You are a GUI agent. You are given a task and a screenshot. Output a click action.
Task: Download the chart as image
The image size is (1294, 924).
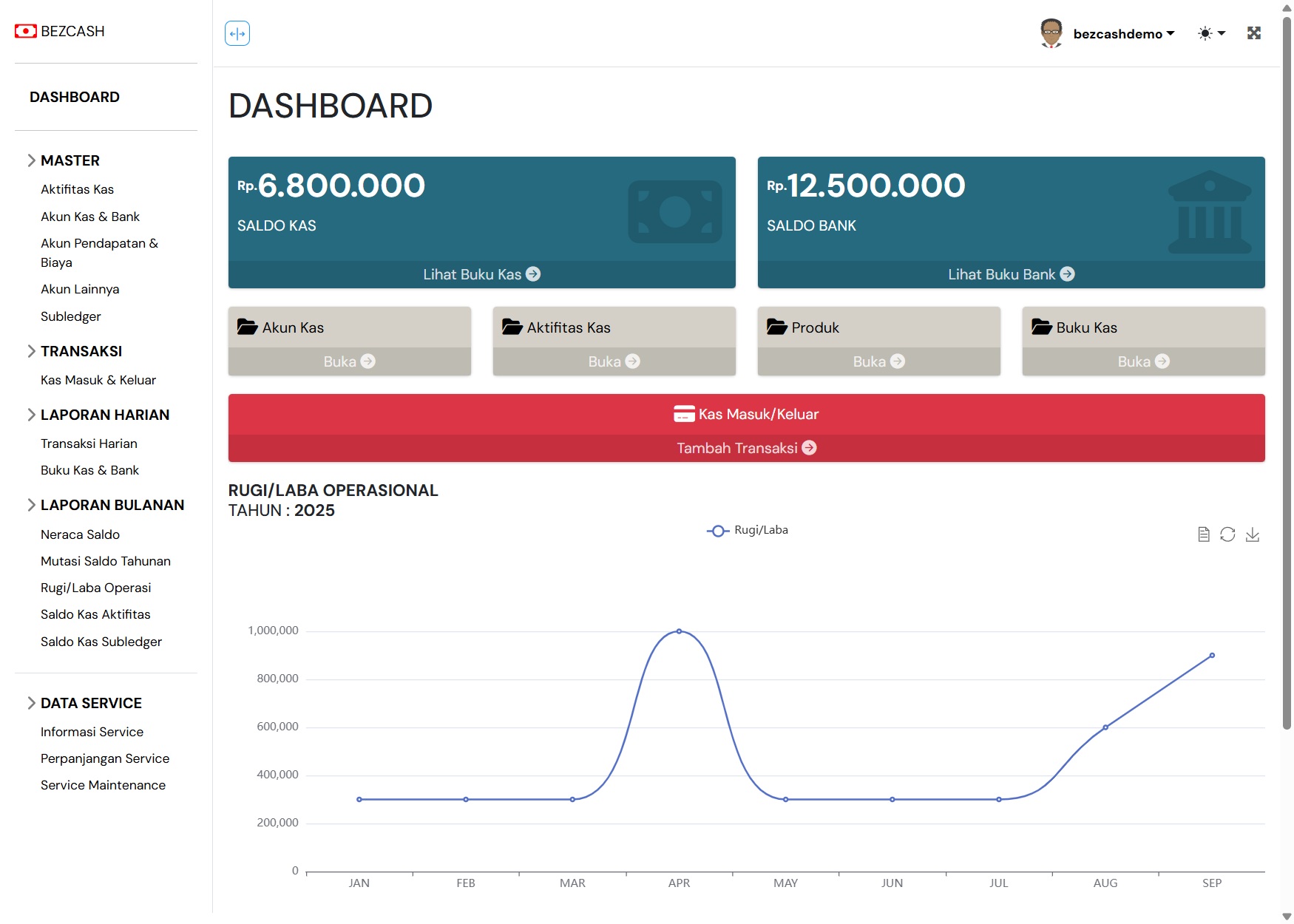pos(1252,534)
